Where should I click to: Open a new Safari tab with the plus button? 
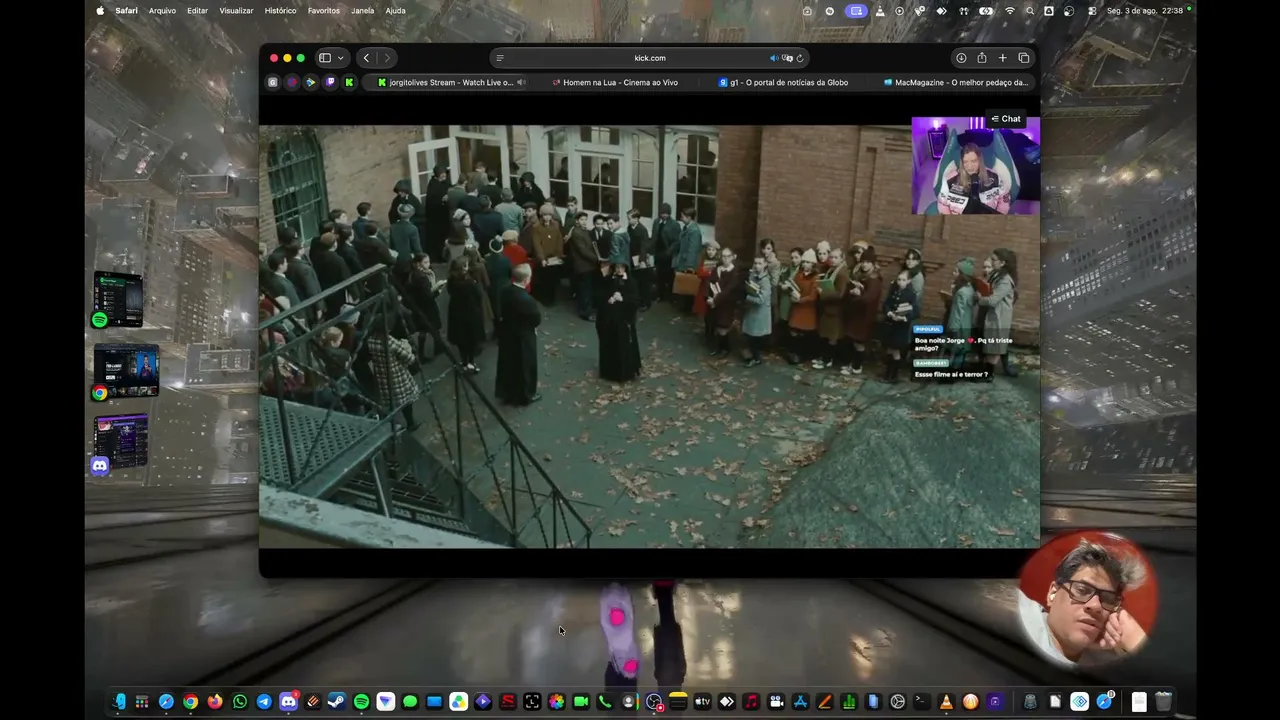pos(1002,58)
